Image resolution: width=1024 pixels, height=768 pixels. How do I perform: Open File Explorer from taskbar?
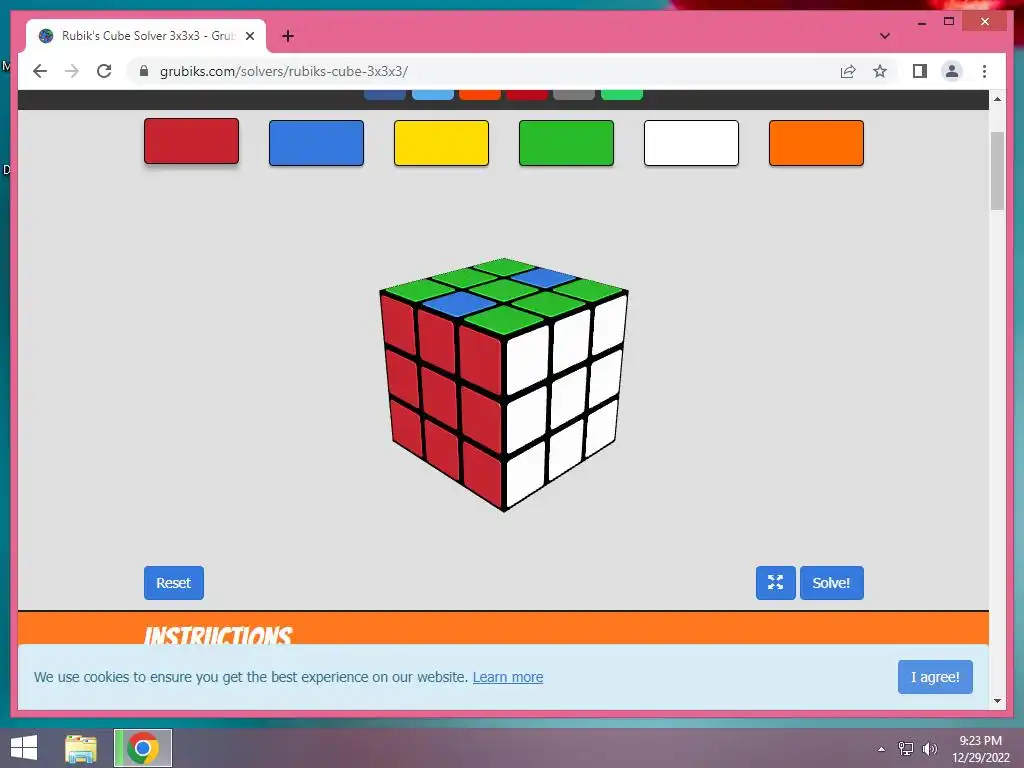tap(81, 748)
